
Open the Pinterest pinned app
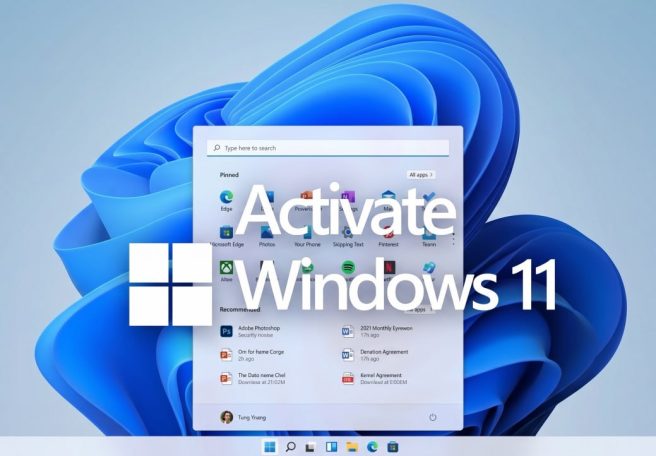389,236
